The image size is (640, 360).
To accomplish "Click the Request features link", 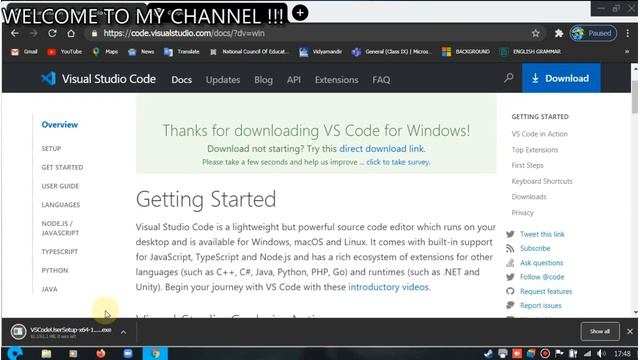I will (546, 291).
